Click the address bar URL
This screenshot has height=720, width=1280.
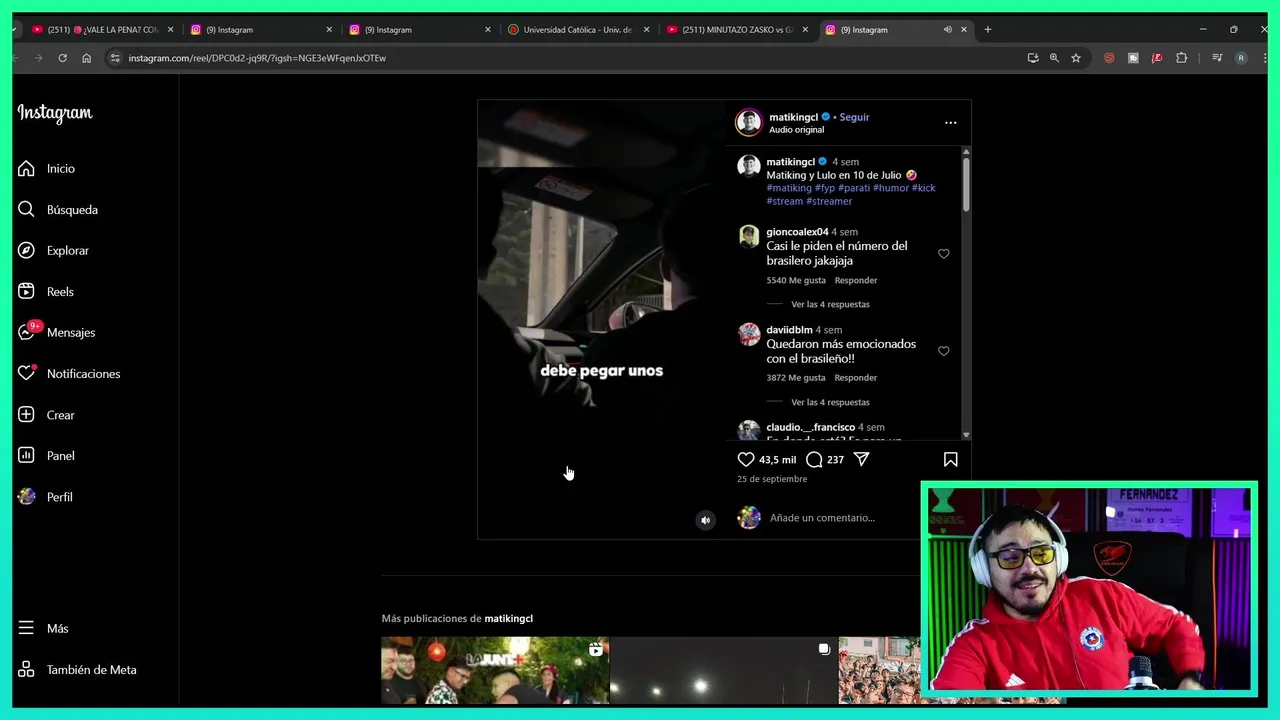tap(257, 58)
